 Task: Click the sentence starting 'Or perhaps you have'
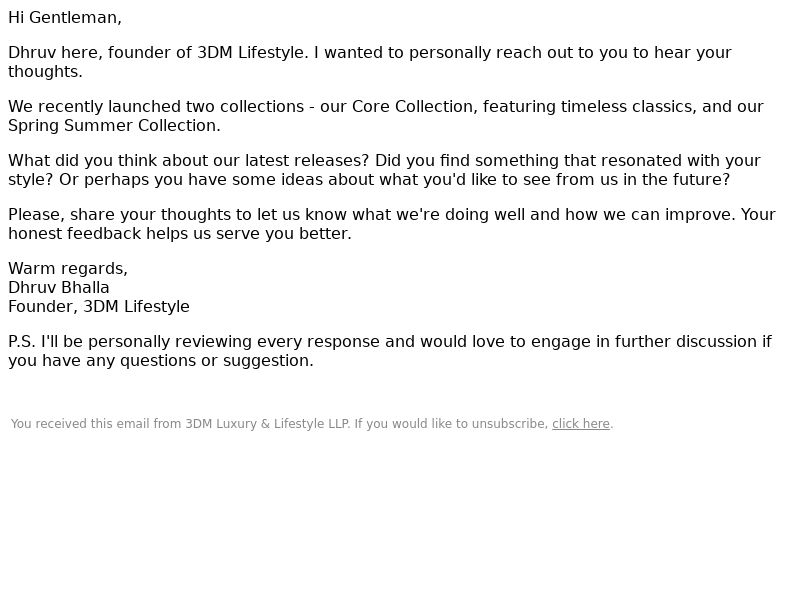pyautogui.click(x=394, y=180)
